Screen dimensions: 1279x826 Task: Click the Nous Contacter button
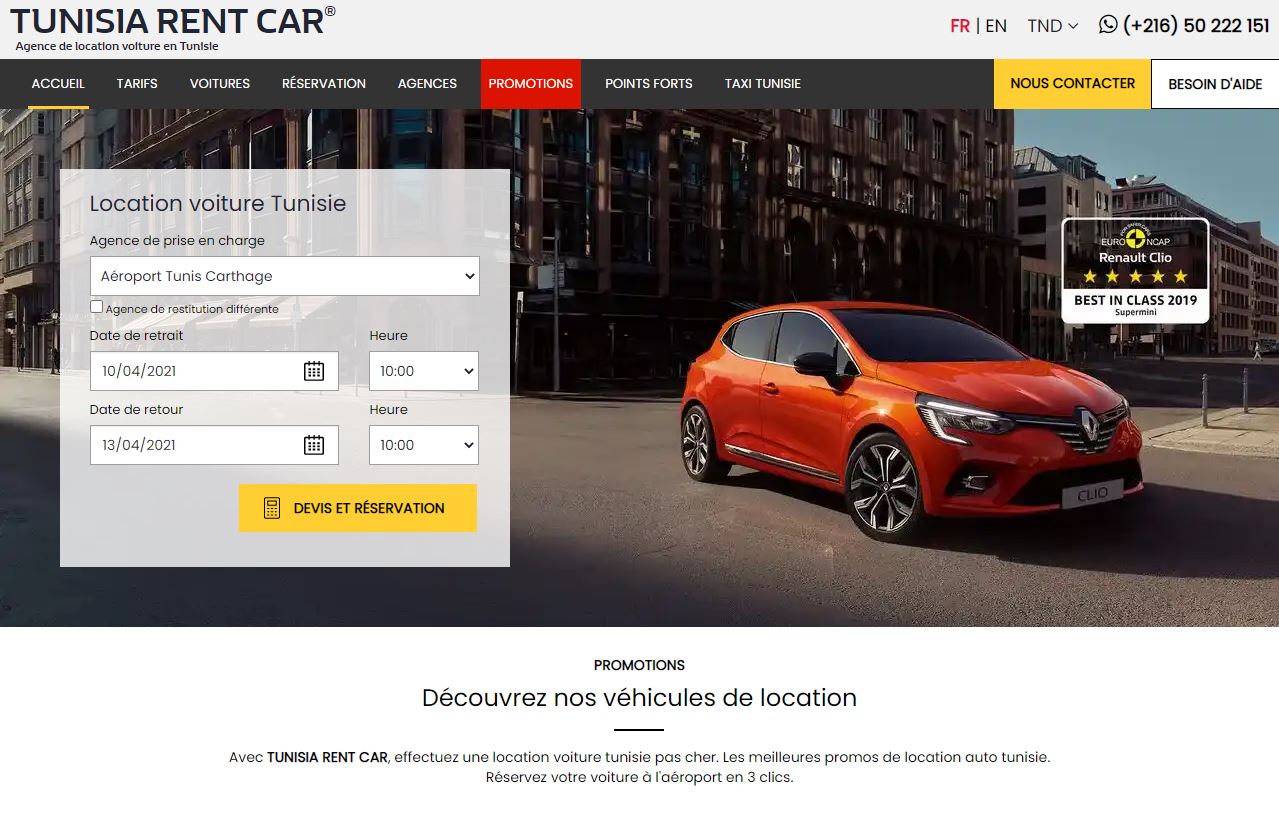tap(1072, 84)
